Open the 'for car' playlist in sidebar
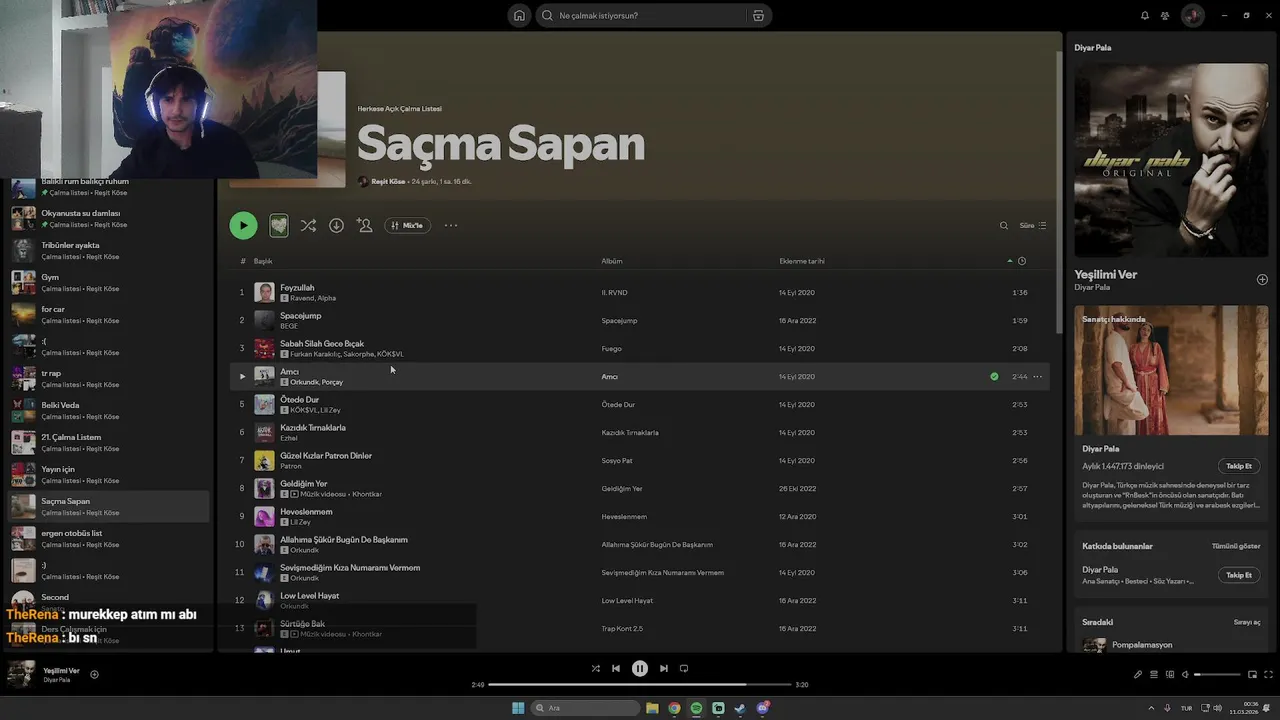 pos(108,314)
